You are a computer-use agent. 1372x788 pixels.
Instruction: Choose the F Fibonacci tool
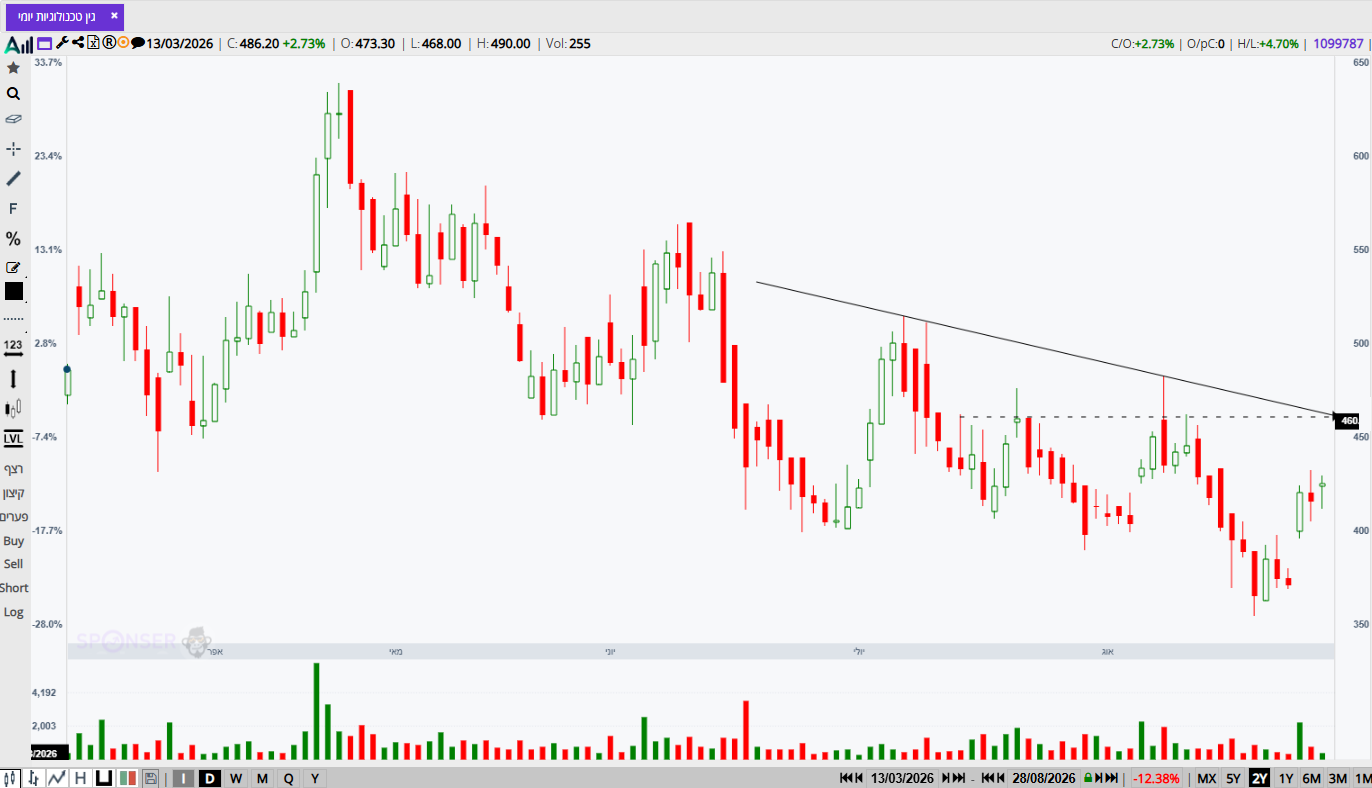click(x=13, y=209)
